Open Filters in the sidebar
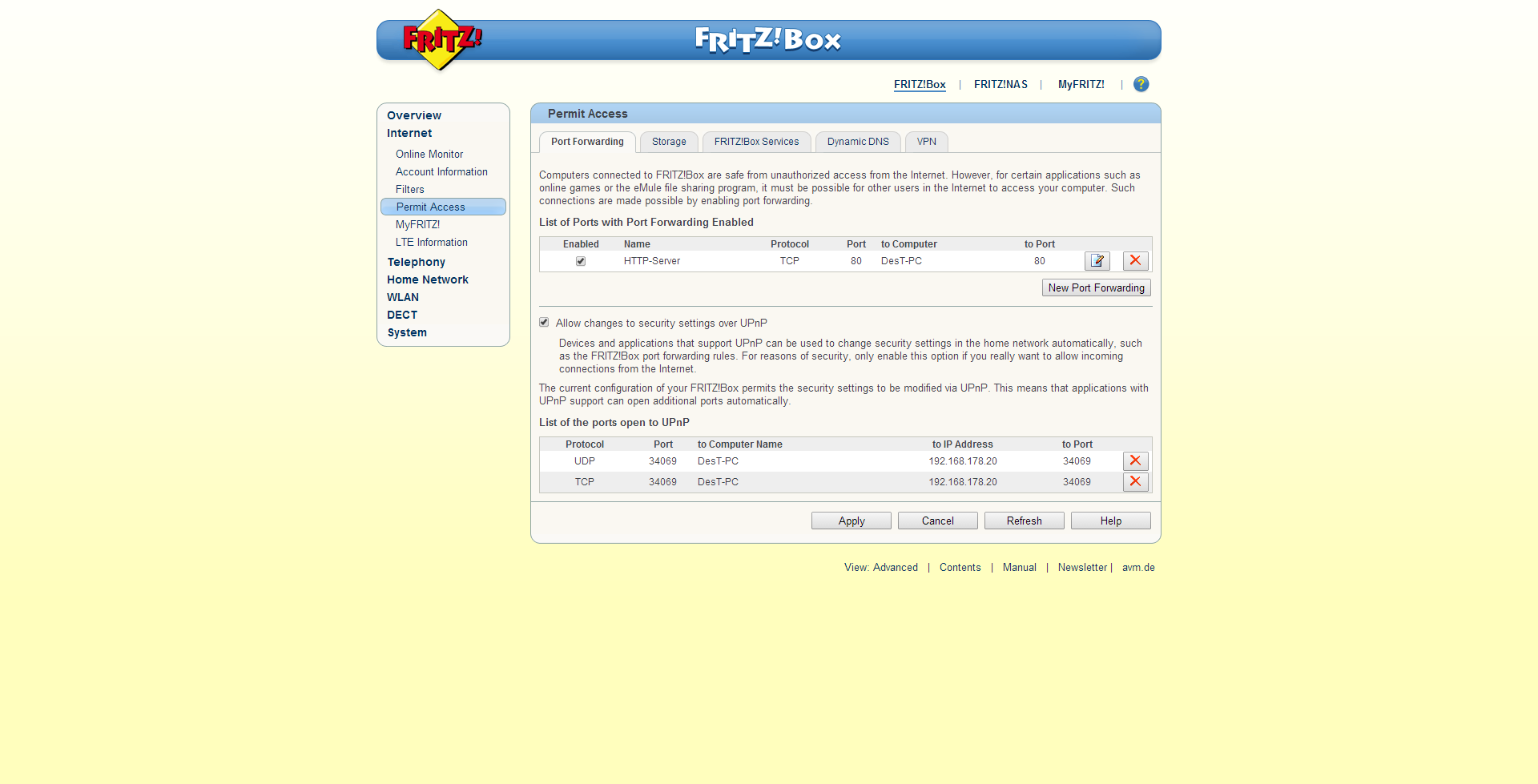 (410, 189)
